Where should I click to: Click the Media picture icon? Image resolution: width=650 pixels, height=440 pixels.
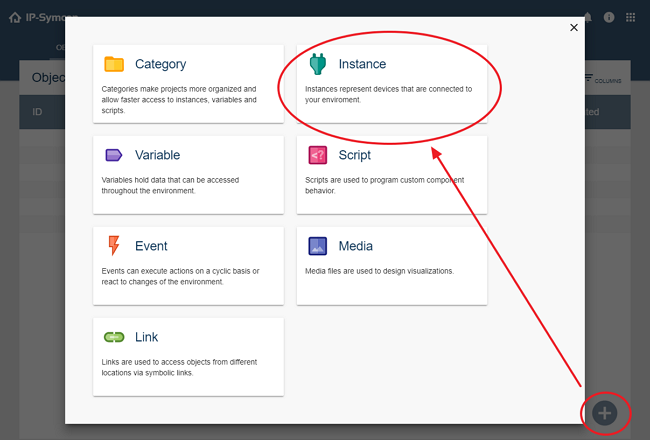point(318,246)
